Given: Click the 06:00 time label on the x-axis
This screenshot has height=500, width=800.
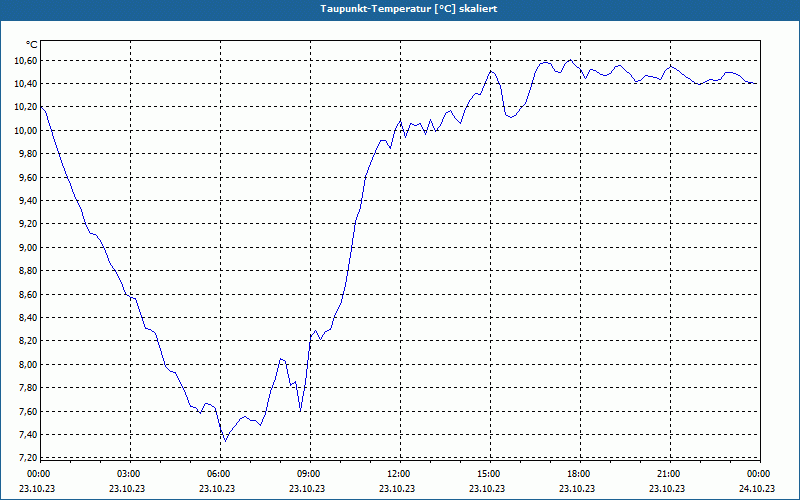Looking at the screenshot, I should pyautogui.click(x=220, y=474).
